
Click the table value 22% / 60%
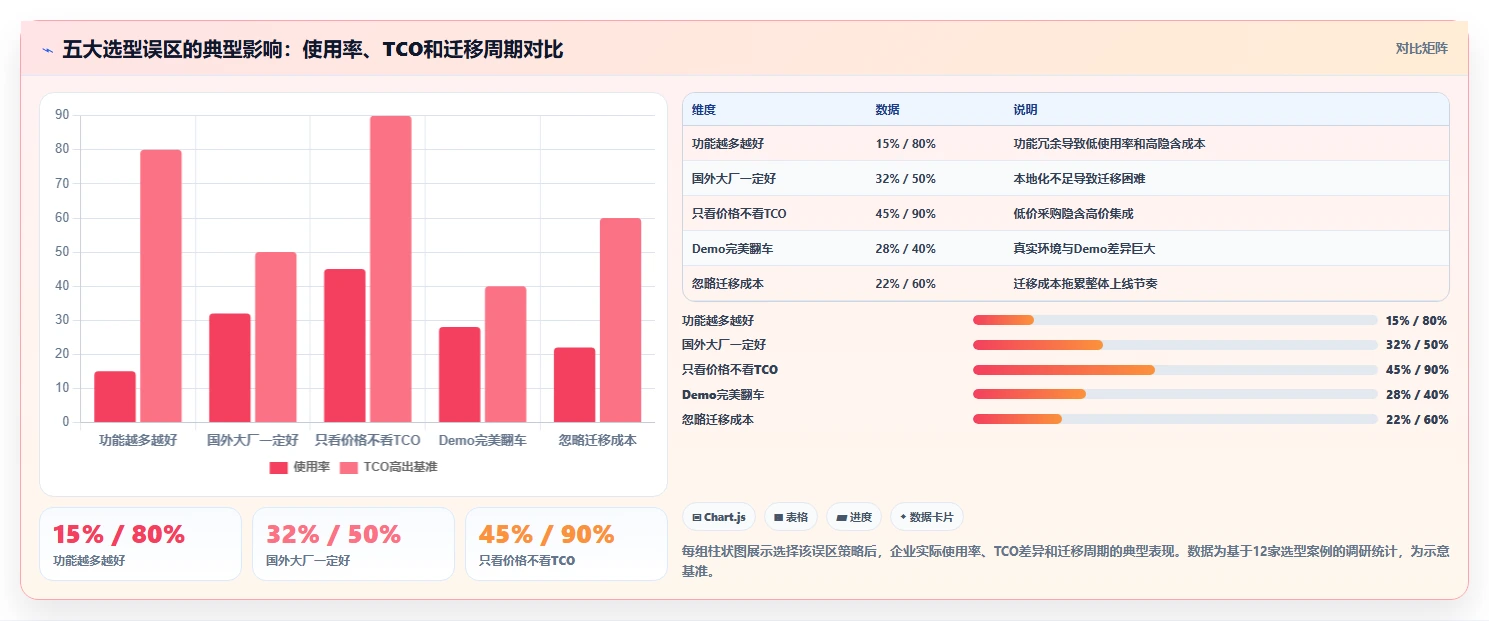pyautogui.click(x=905, y=284)
